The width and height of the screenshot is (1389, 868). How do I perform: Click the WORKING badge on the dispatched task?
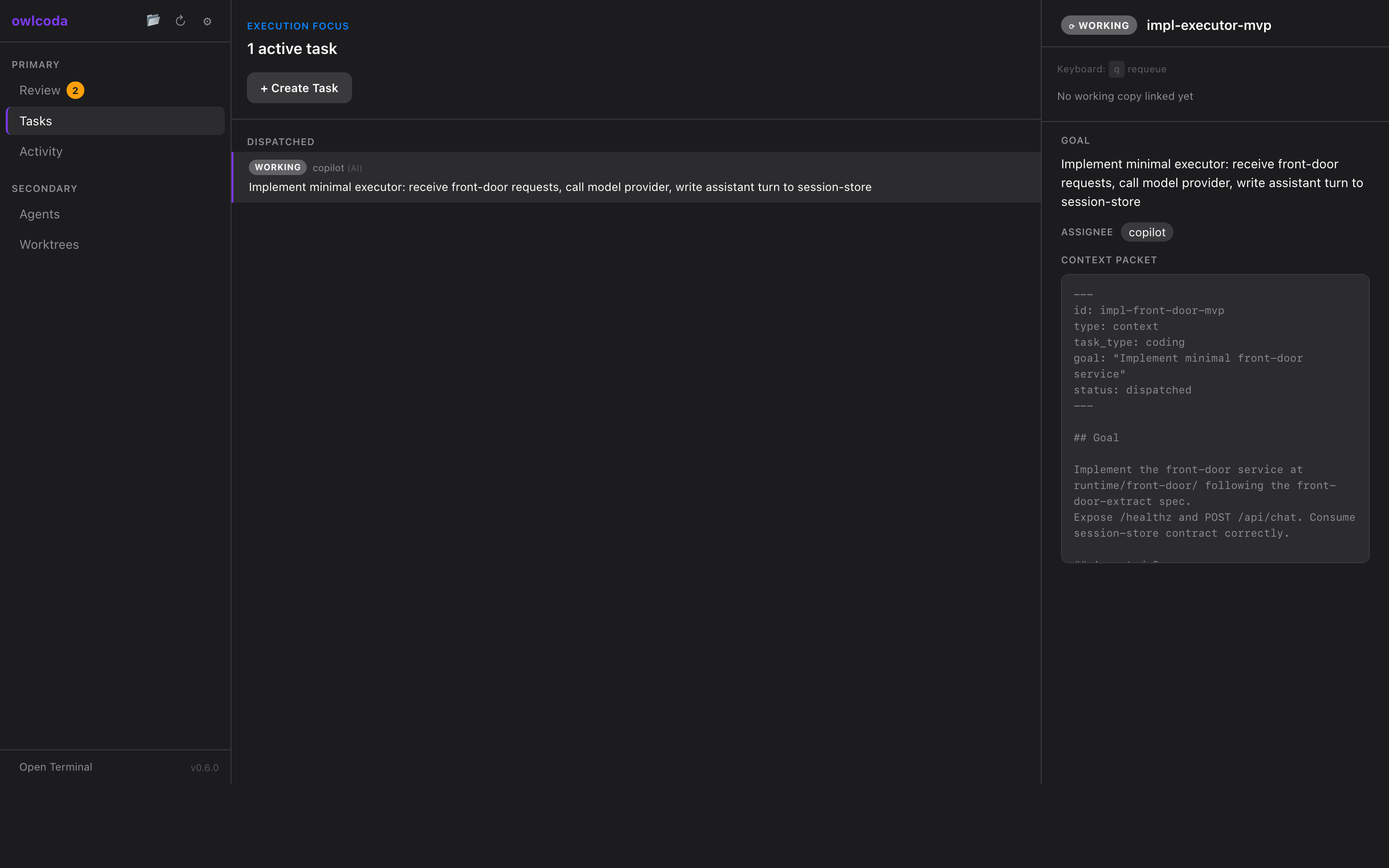(x=277, y=167)
